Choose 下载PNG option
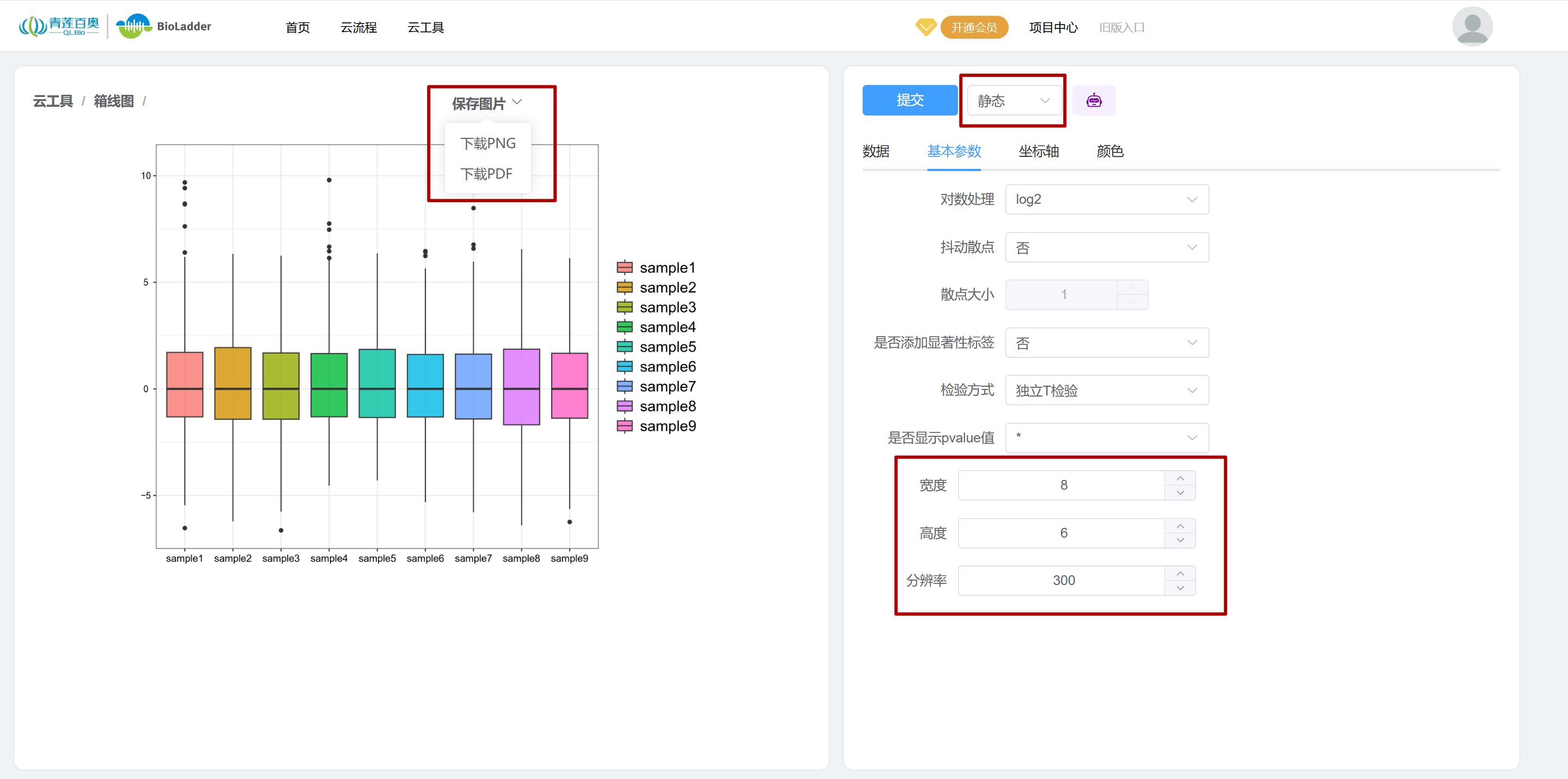1568x779 pixels. (x=487, y=143)
